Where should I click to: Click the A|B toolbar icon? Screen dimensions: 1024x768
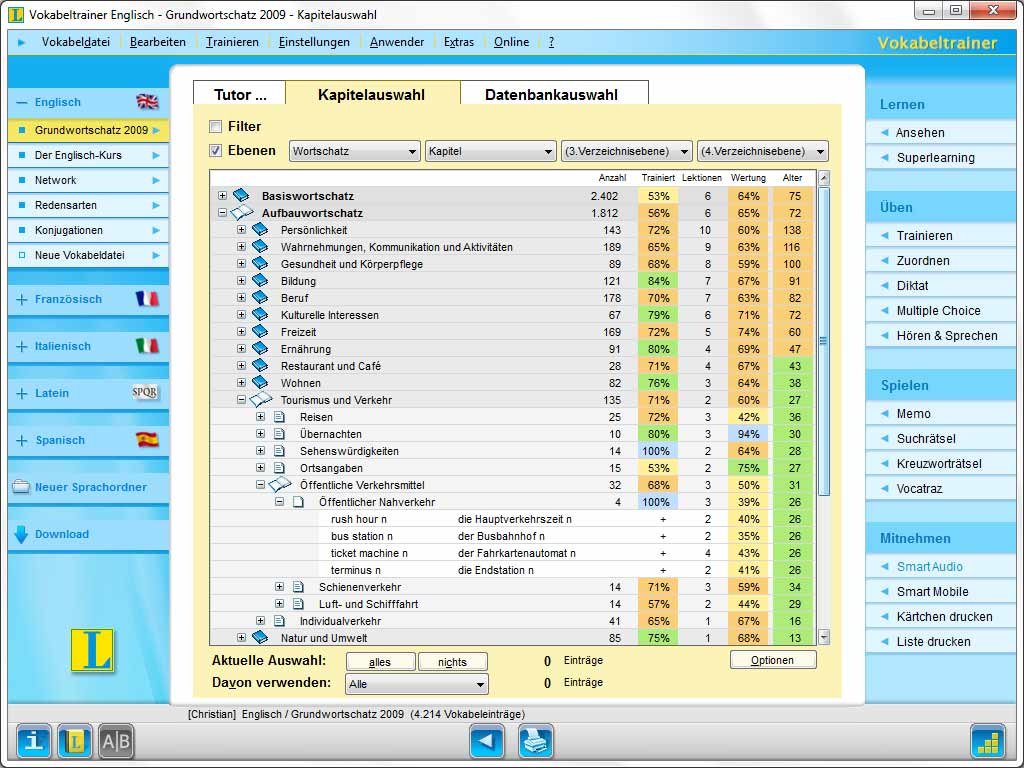click(x=116, y=741)
